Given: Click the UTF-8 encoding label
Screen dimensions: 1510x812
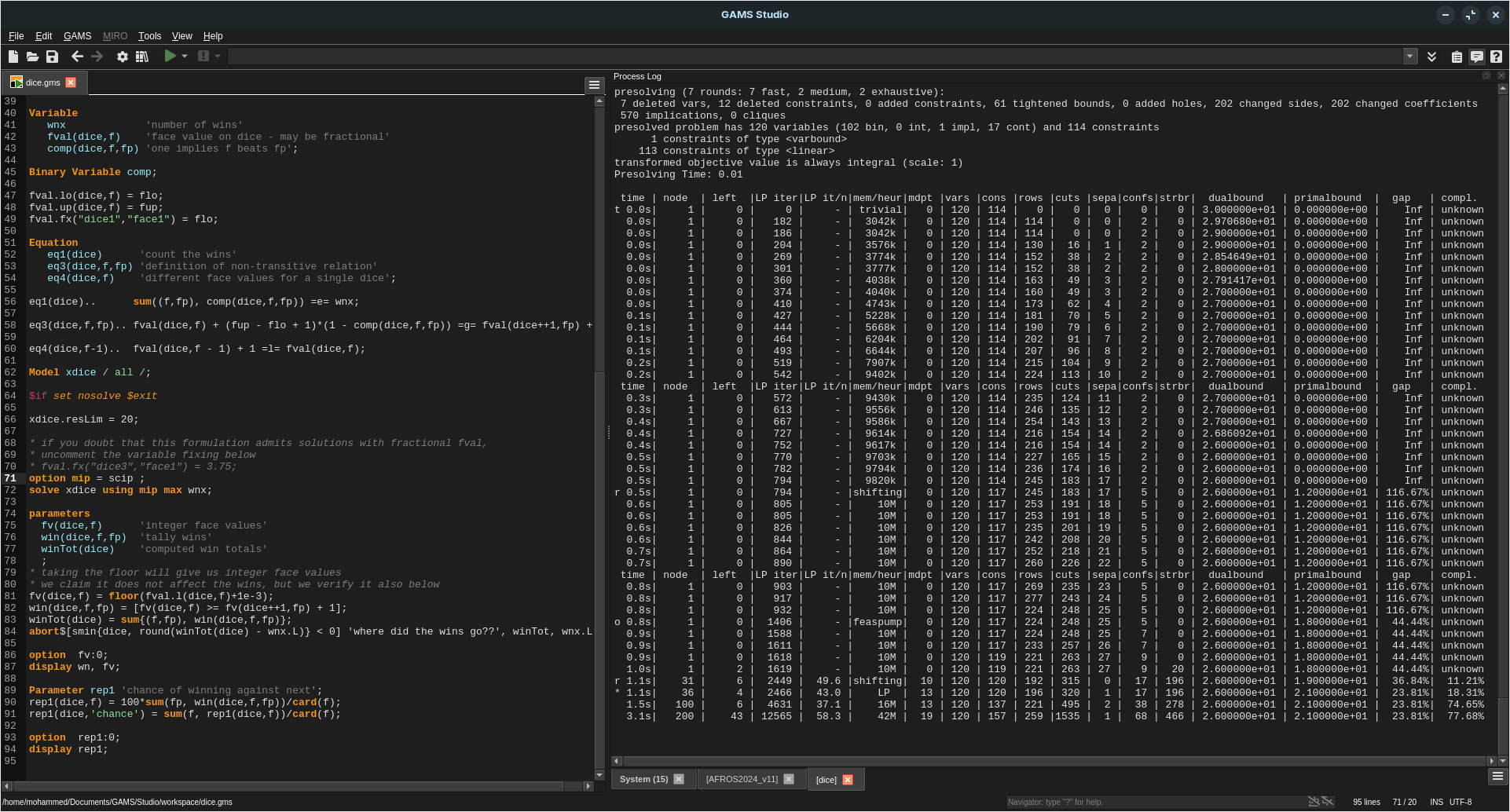Looking at the screenshot, I should click(1461, 802).
